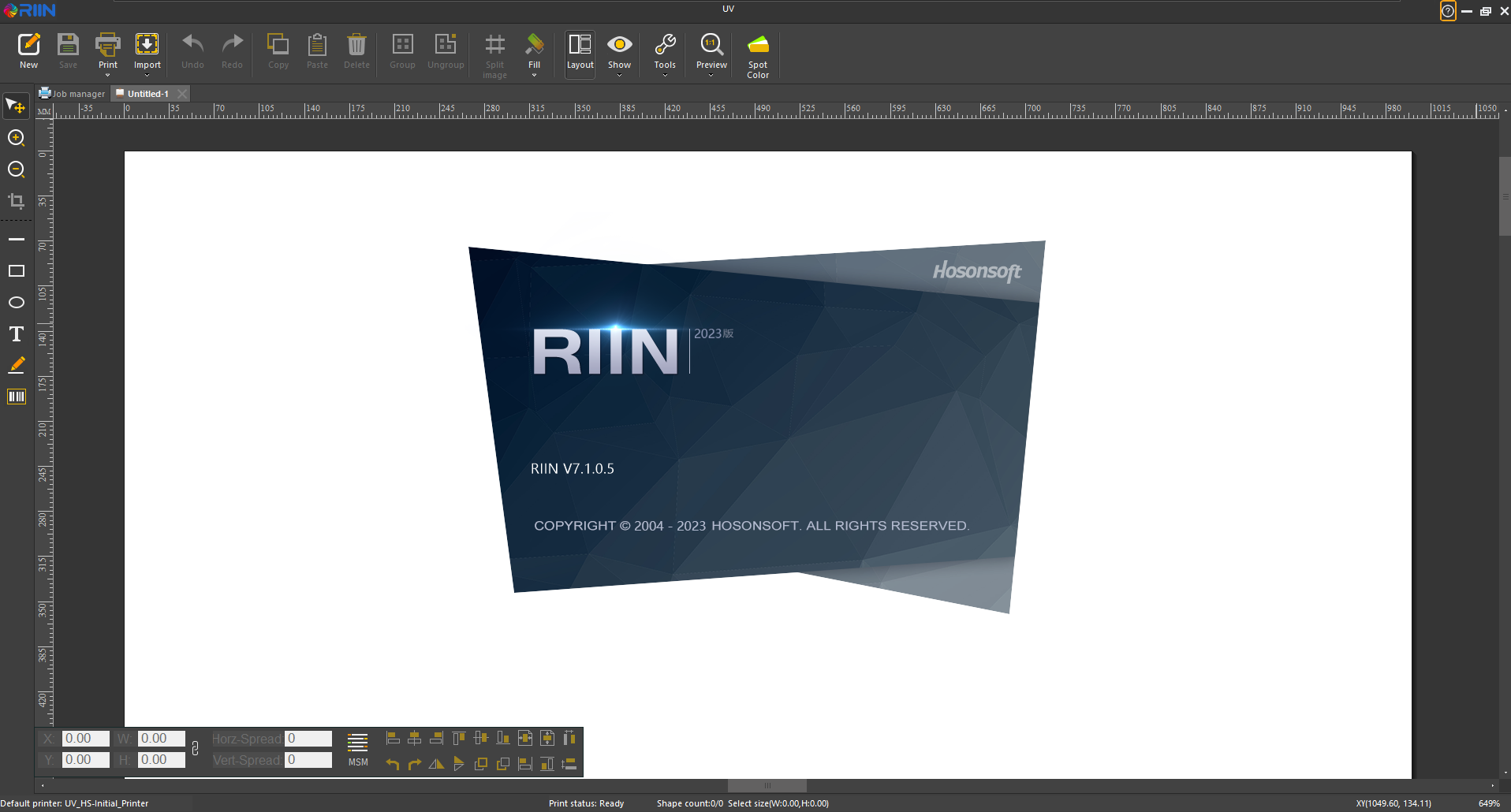
Task: Rotate object counterclockwise with left arrow
Action: (x=393, y=764)
